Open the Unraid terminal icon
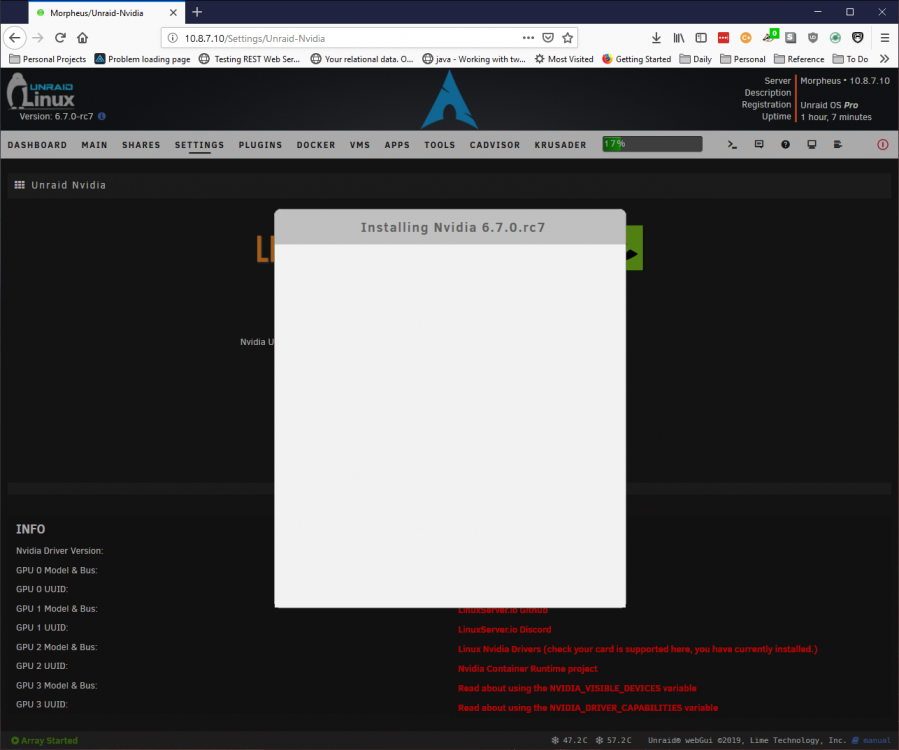The image size is (899, 750). pyautogui.click(x=732, y=144)
